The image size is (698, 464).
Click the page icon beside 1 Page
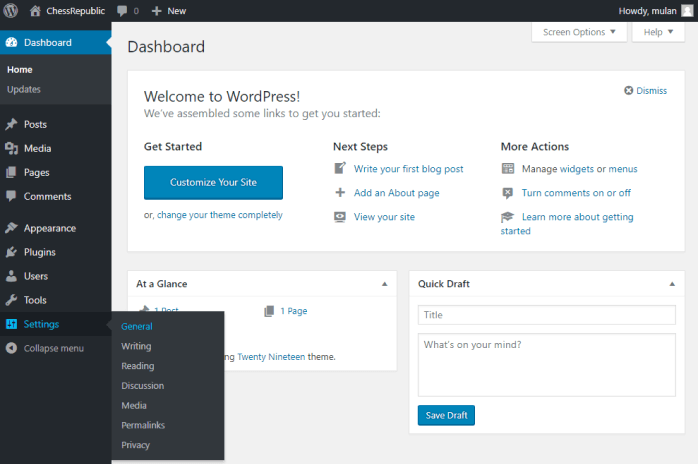click(269, 311)
